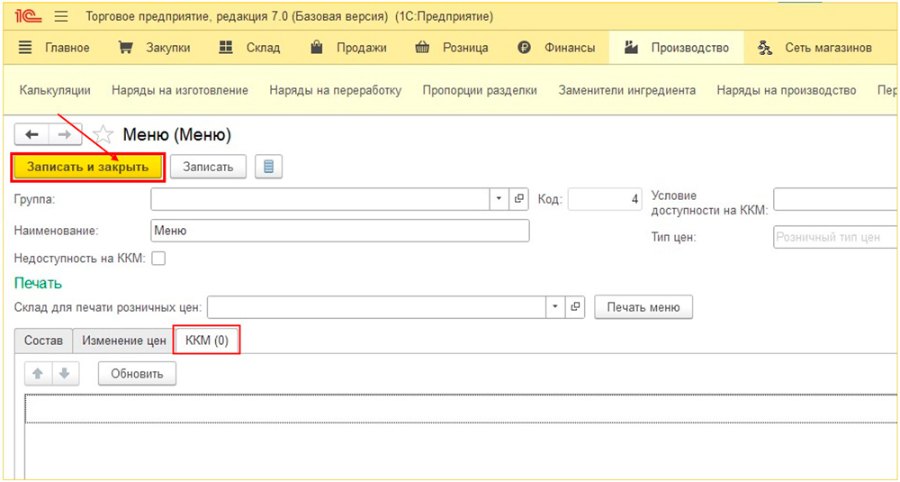Switch to the ККМ (0) tab
The width and height of the screenshot is (900, 482).
tap(207, 341)
